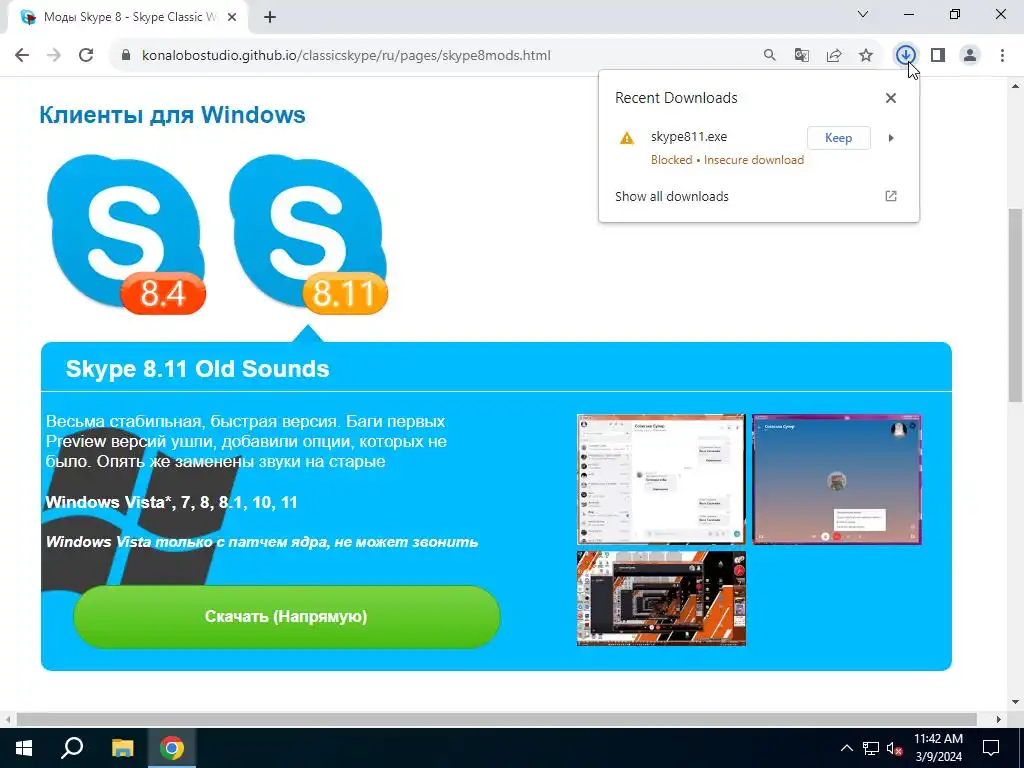
Task: Select the Skype 8.4 client logo
Action: click(126, 234)
